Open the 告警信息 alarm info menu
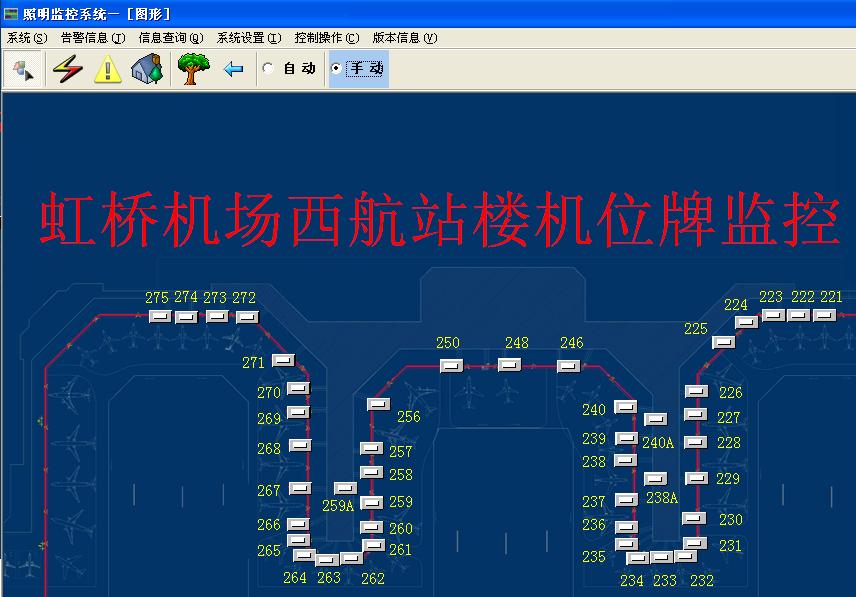 click(93, 38)
